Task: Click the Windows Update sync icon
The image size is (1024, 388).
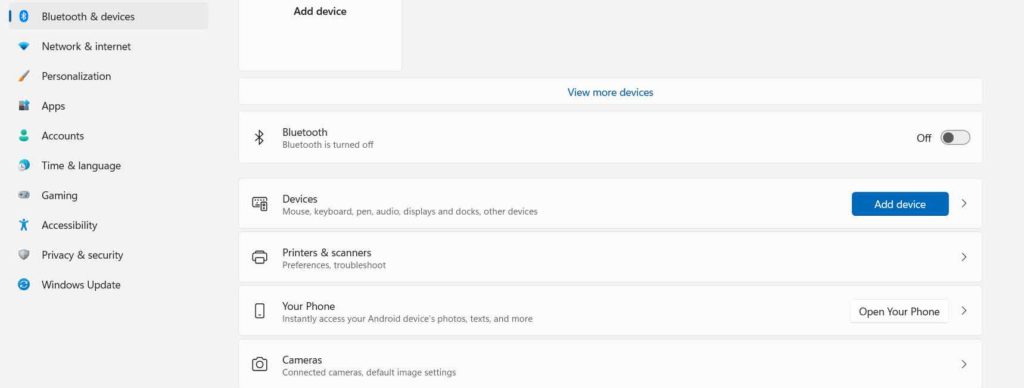Action: tap(24, 285)
